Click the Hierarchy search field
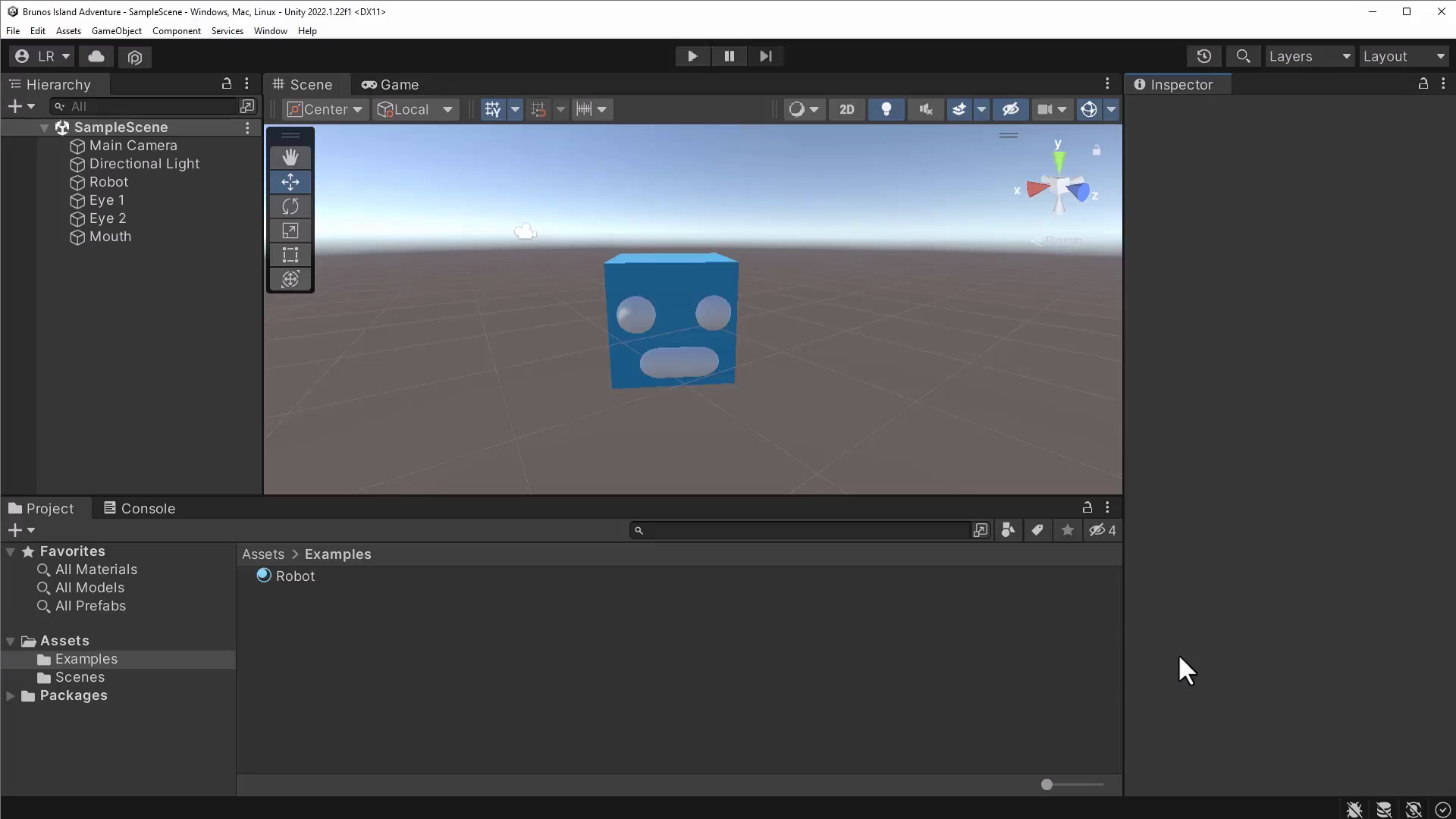1456x819 pixels. [x=144, y=106]
